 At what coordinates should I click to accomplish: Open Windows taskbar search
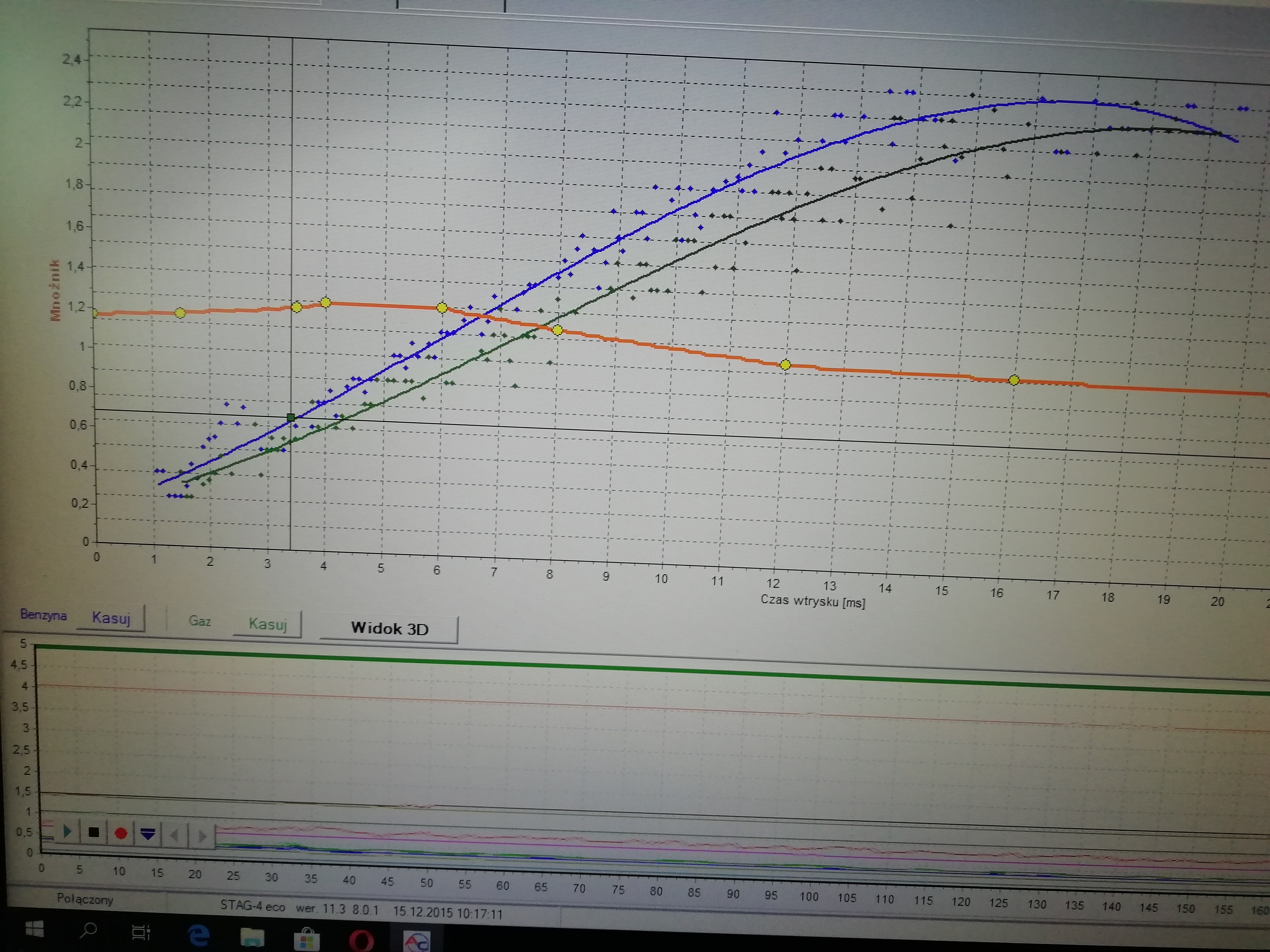coord(88,930)
